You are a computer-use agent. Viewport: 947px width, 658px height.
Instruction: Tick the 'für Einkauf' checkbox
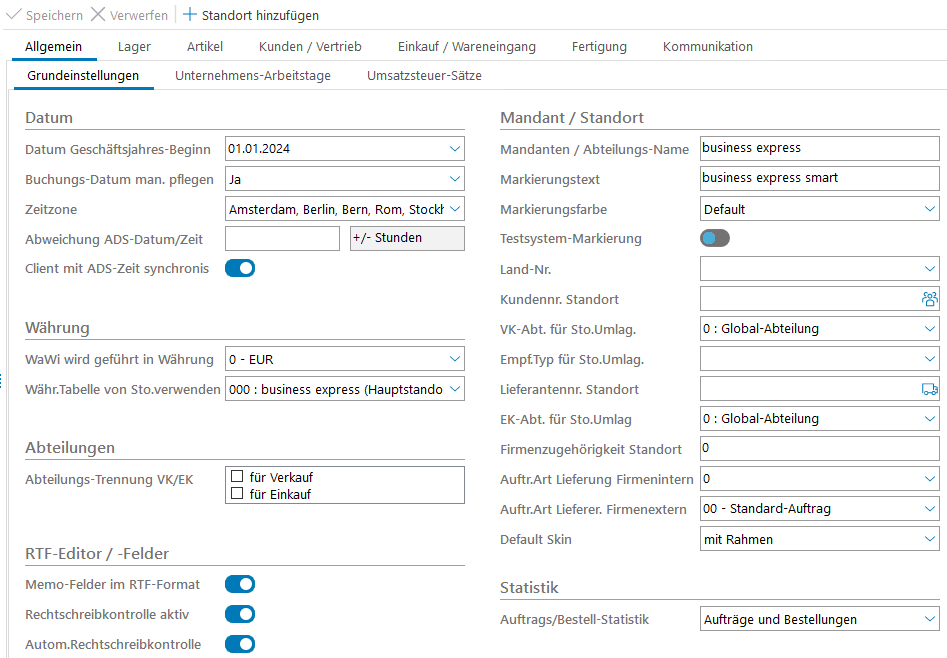click(238, 493)
